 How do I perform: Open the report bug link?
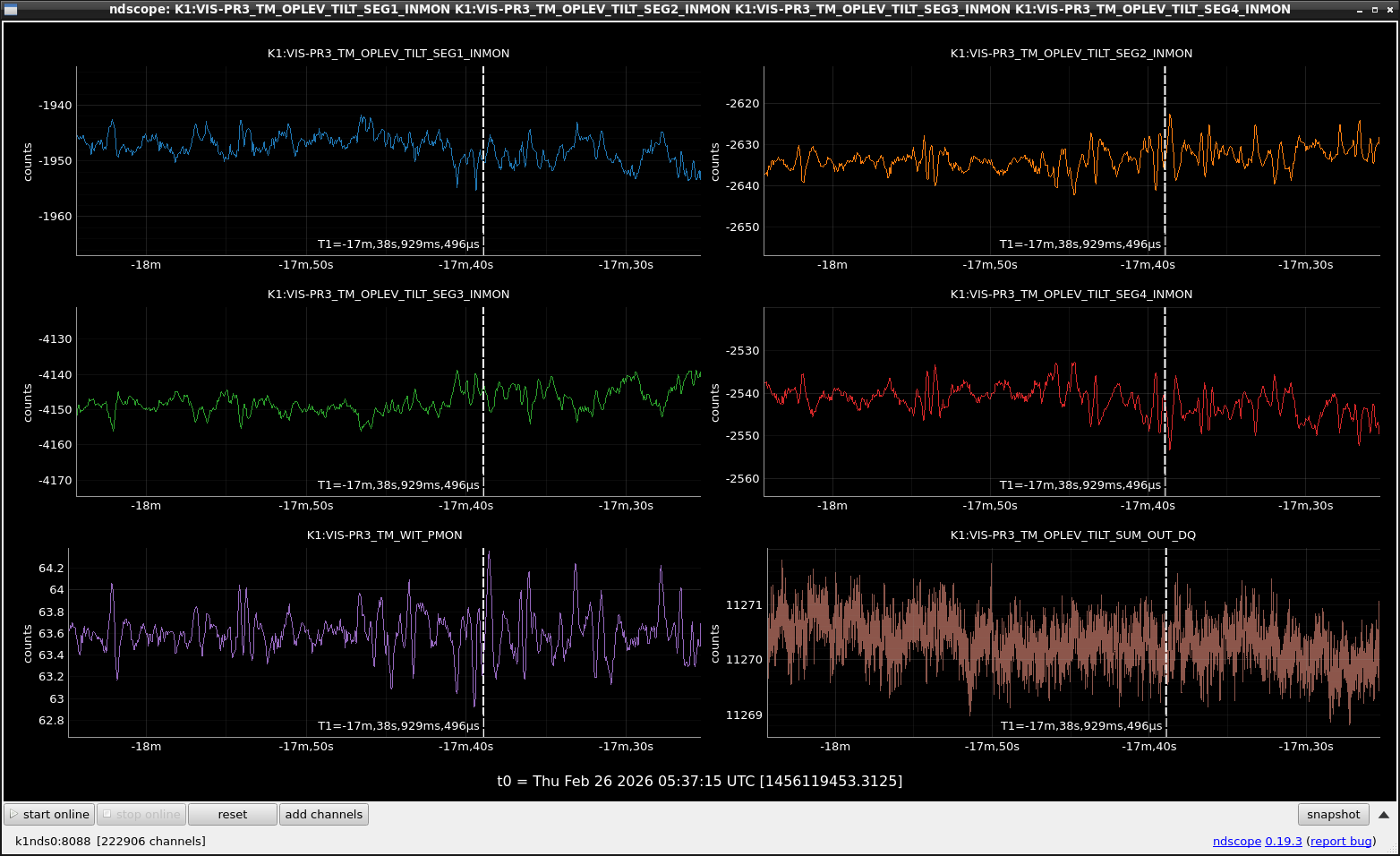[1340, 841]
